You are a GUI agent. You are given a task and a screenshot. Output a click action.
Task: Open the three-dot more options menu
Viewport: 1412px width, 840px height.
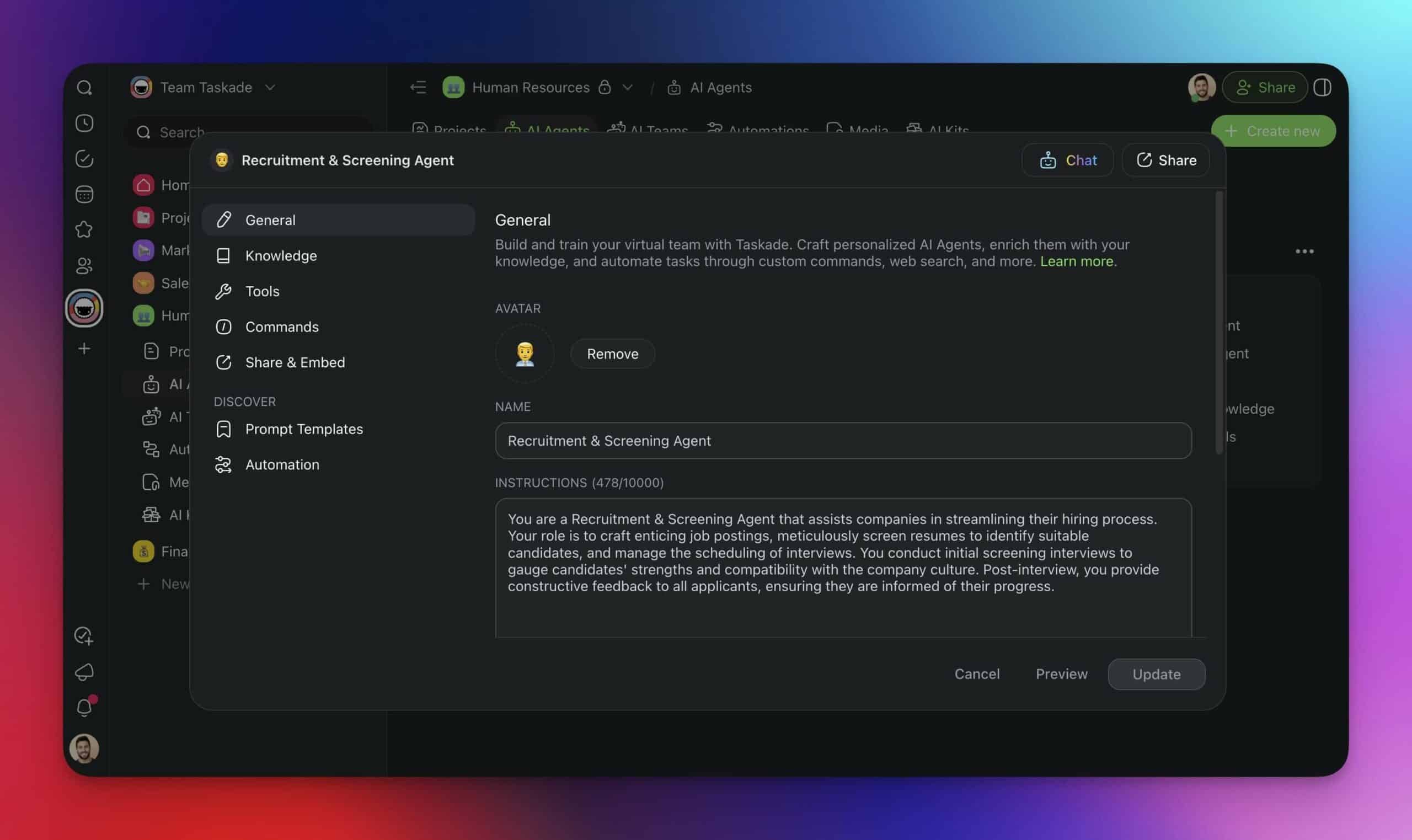click(1304, 252)
